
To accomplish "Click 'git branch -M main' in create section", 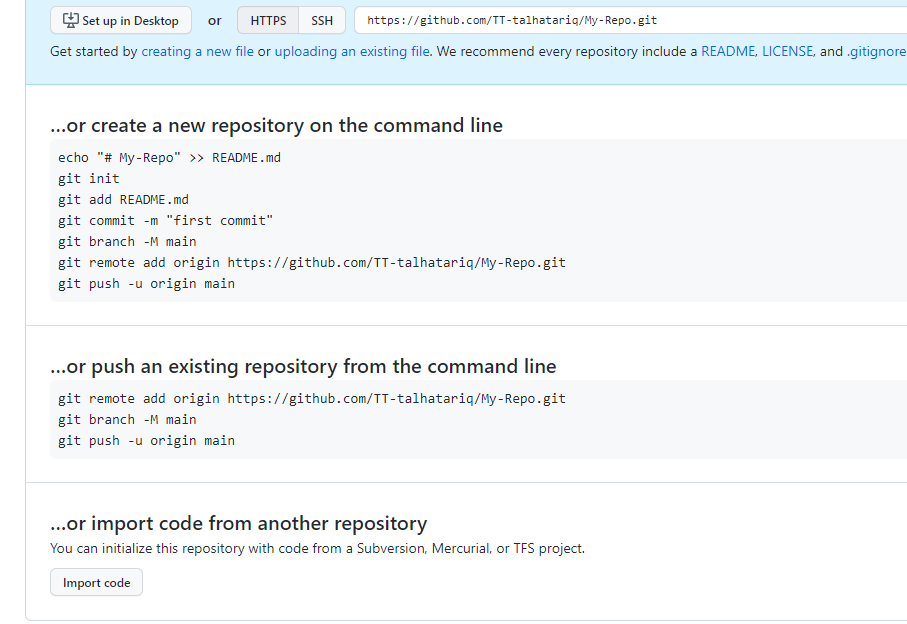I will tap(127, 242).
